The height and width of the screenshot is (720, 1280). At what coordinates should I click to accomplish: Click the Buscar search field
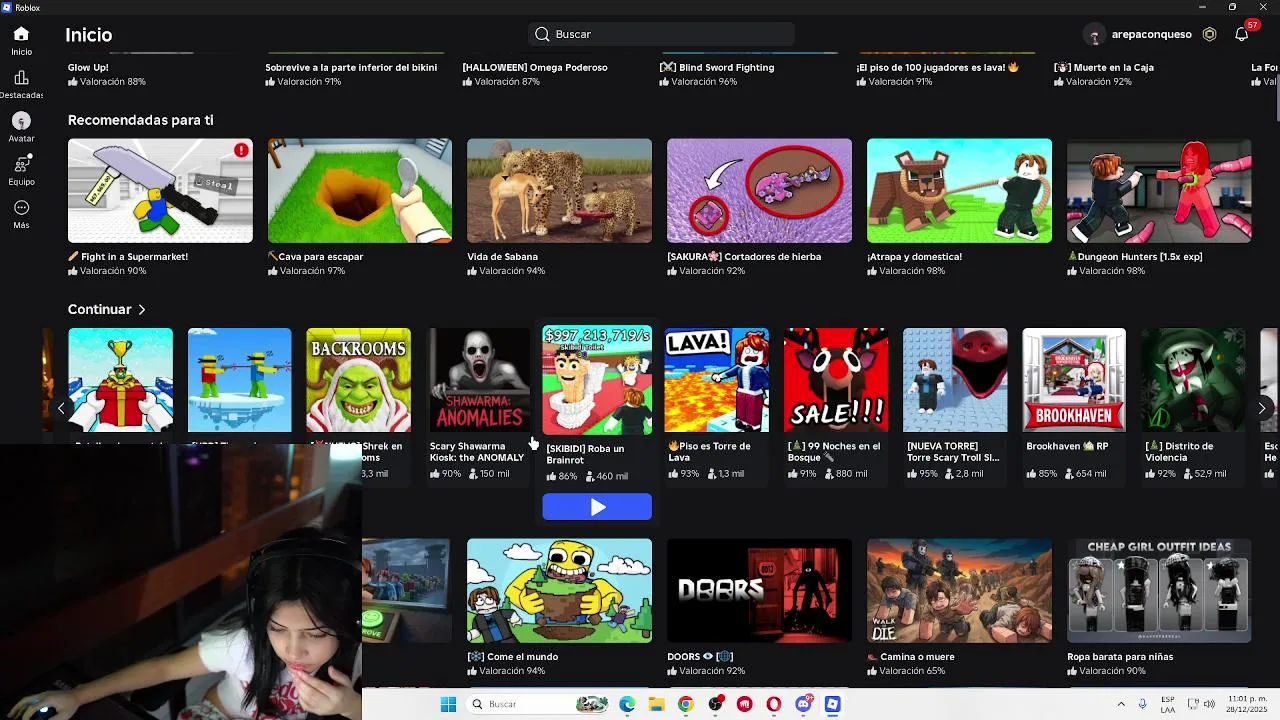coord(661,34)
